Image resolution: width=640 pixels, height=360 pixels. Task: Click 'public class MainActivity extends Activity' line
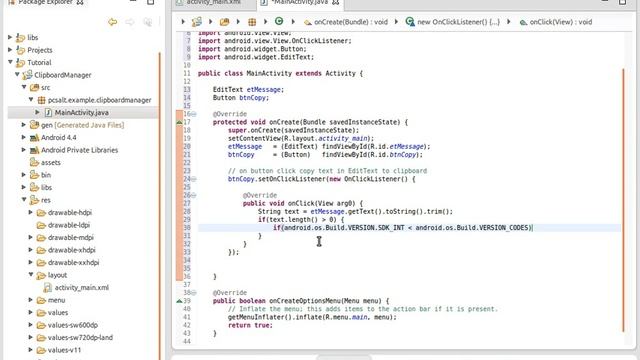click(x=280, y=73)
